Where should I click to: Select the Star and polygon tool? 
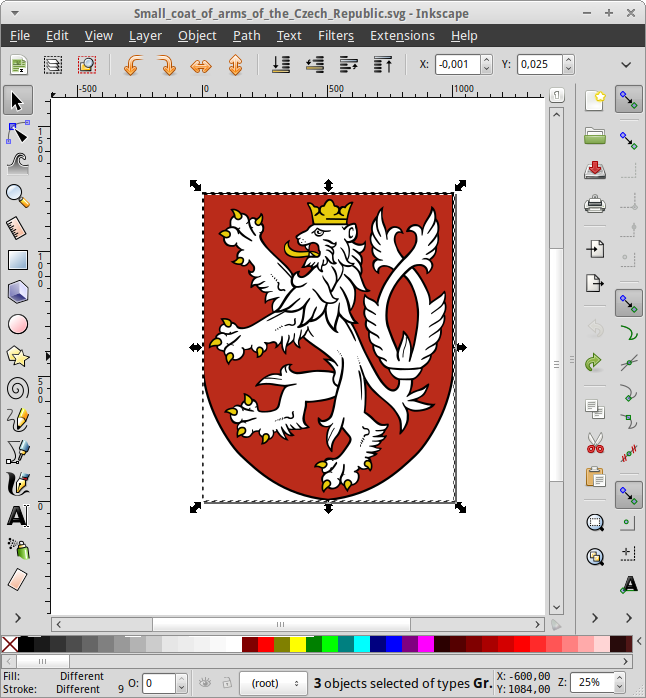[17, 356]
